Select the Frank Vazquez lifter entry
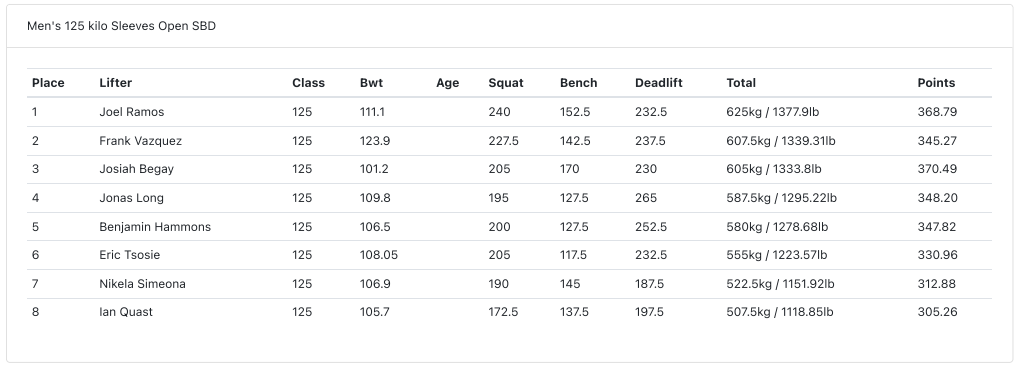The image size is (1016, 367). pyautogui.click(x=141, y=141)
